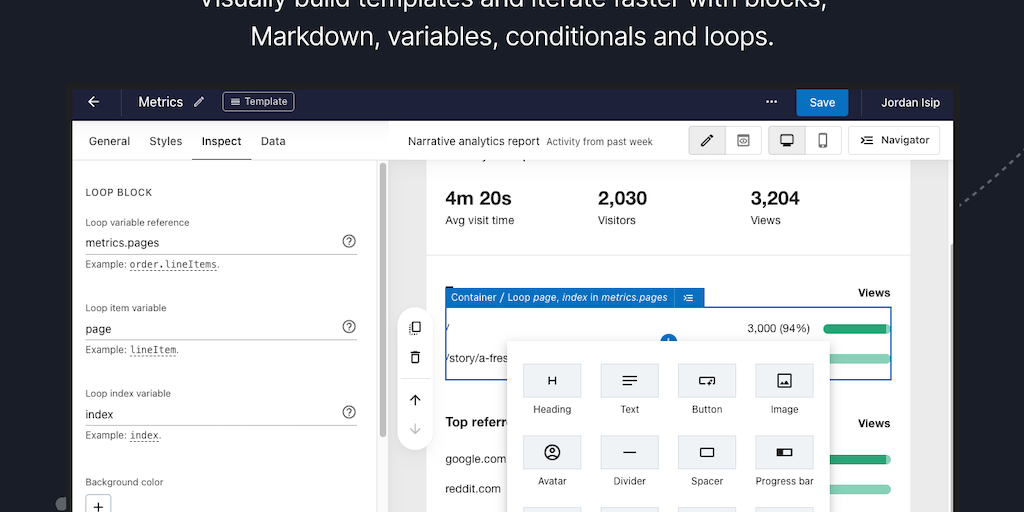Select desktop viewport view

tap(787, 140)
